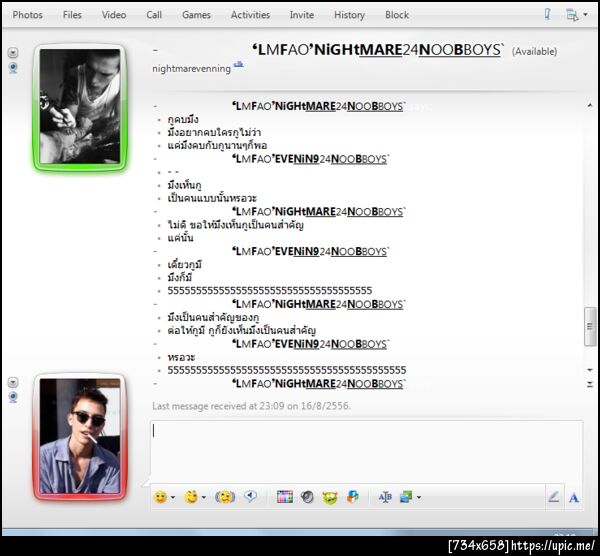600x556 pixels.
Task: Record a voice clip
Action: 251,497
